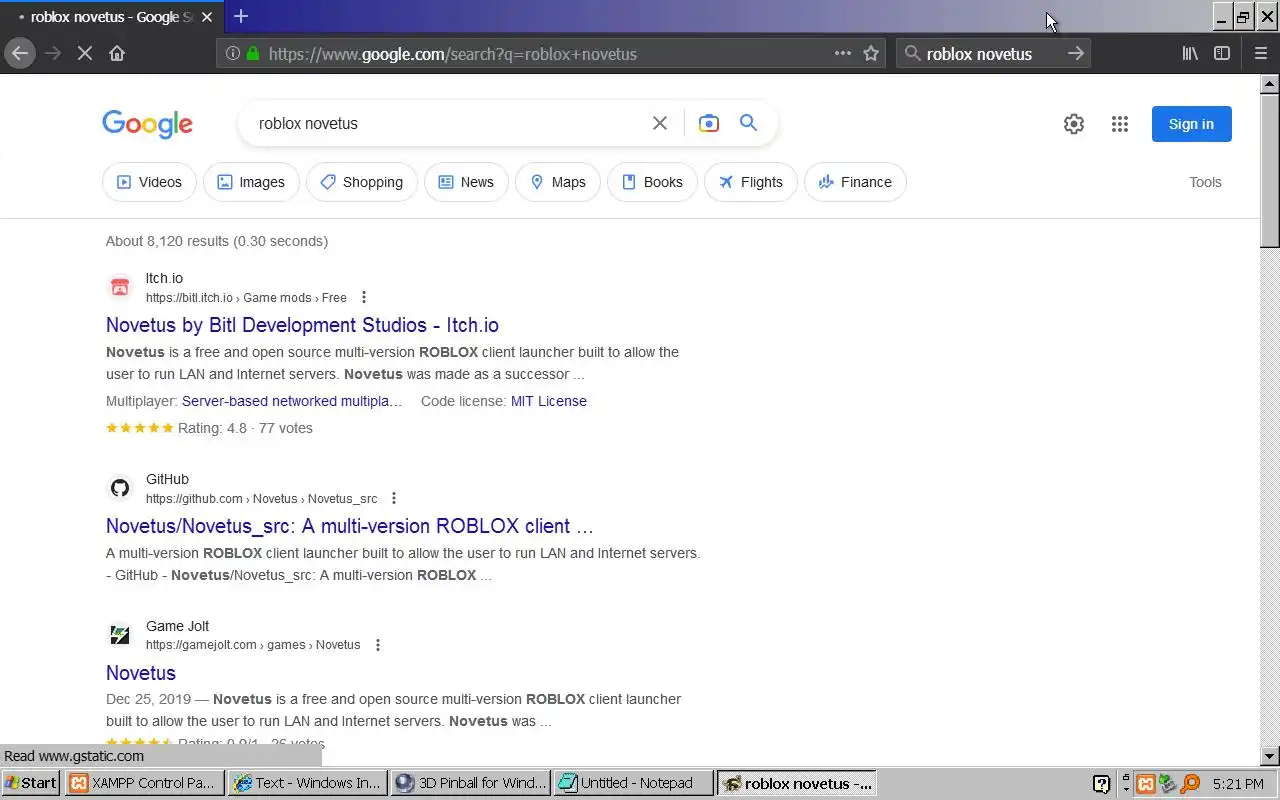Viewport: 1280px width, 800px height.
Task: Click the blue Sign in button
Action: [1191, 124]
